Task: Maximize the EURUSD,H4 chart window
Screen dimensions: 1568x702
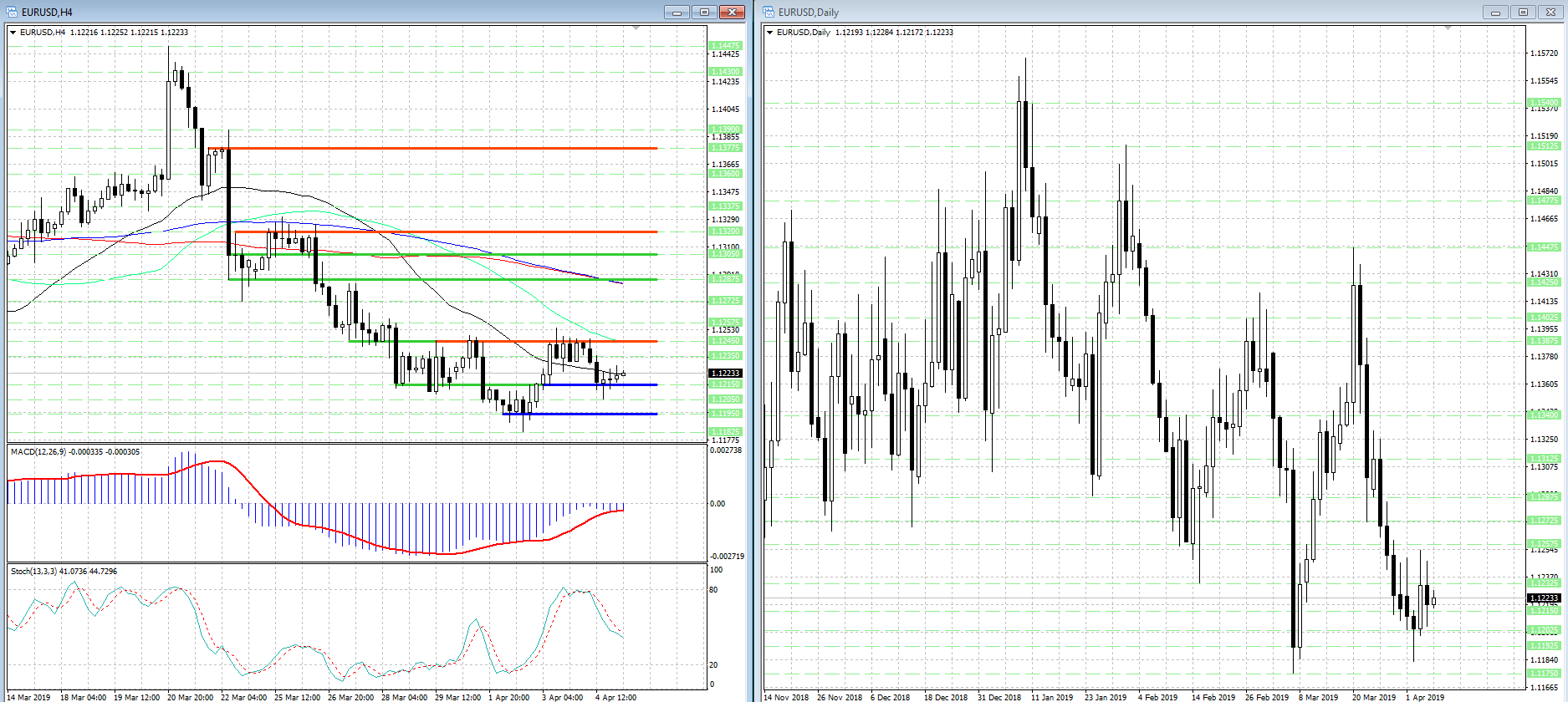Action: tap(704, 12)
